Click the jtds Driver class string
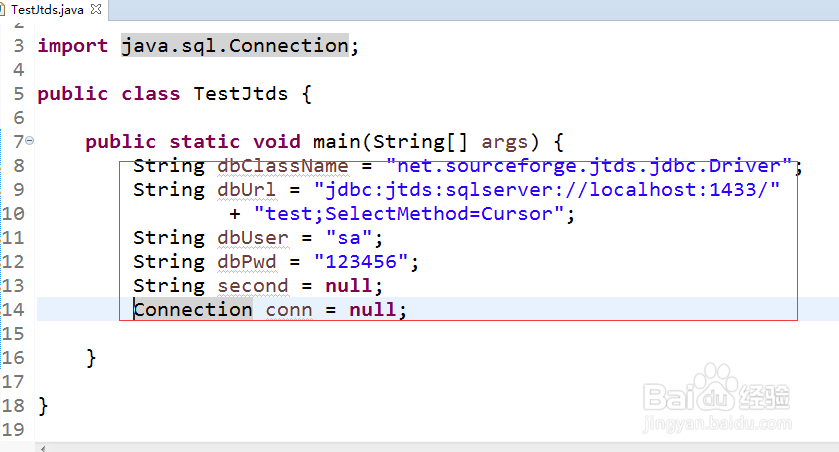Image resolution: width=839 pixels, height=452 pixels. 589,166
